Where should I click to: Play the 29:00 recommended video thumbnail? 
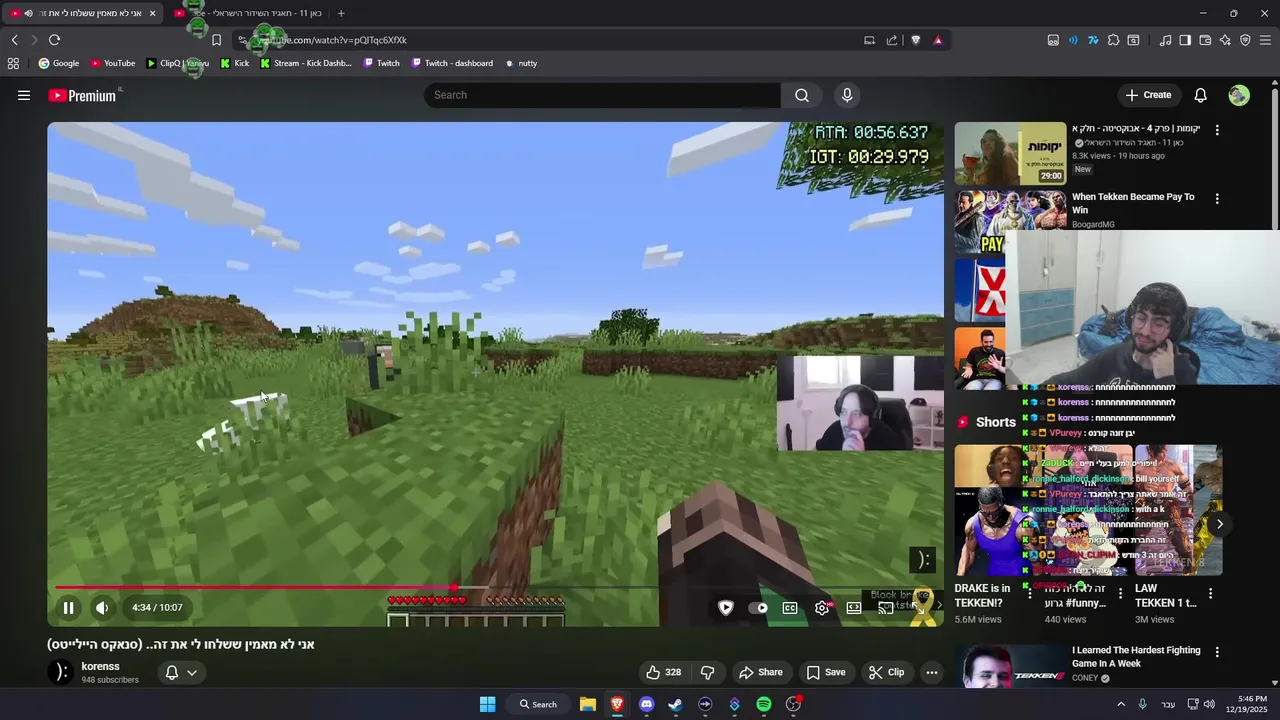coord(1010,153)
